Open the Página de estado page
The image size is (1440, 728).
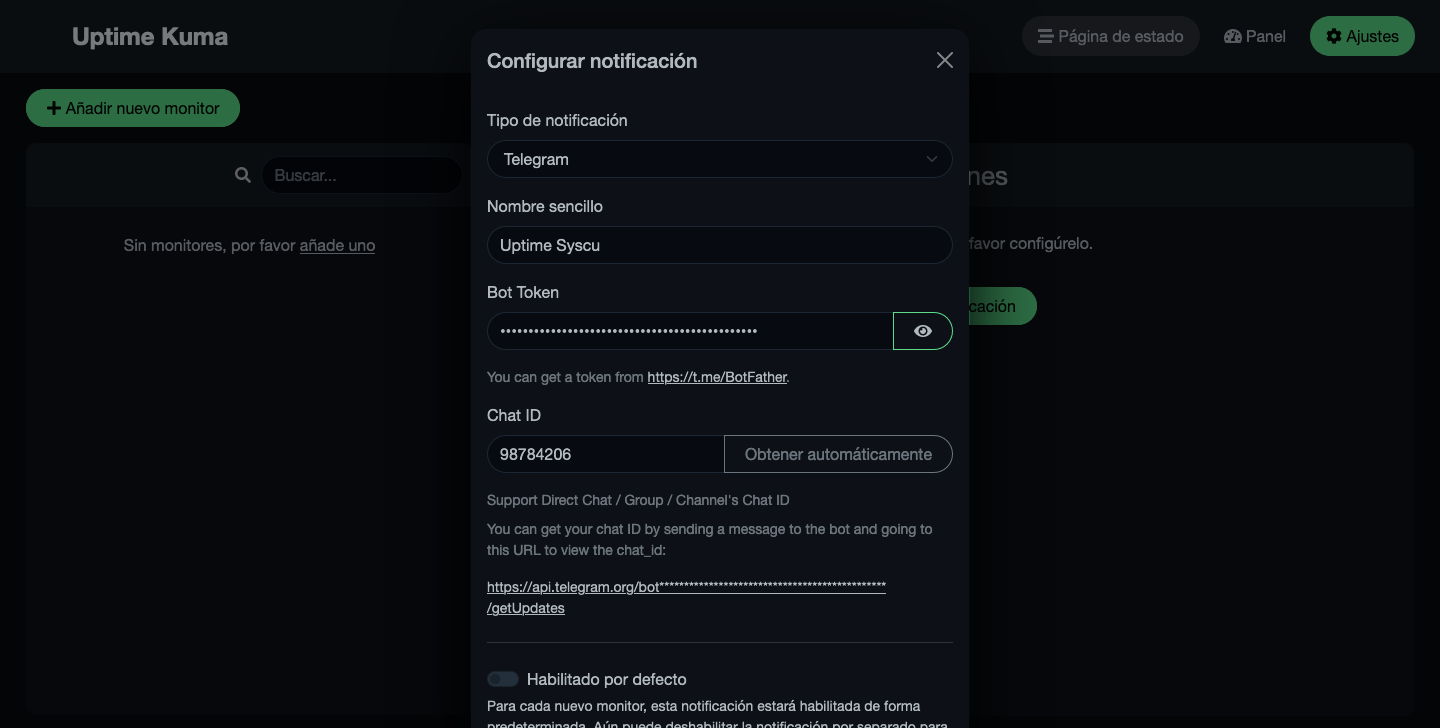[x=1111, y=36]
